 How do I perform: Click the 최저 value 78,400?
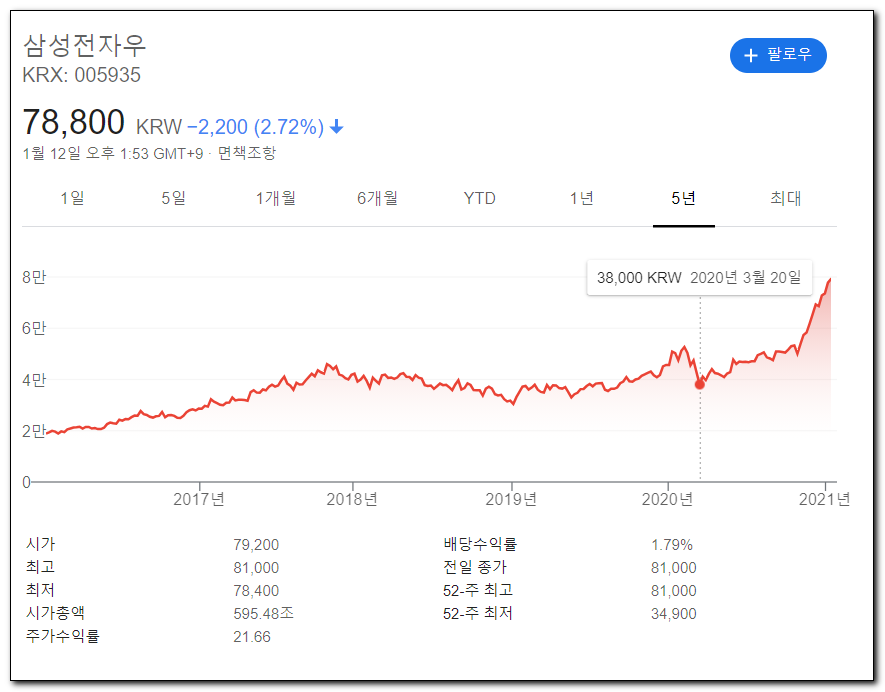tap(256, 591)
